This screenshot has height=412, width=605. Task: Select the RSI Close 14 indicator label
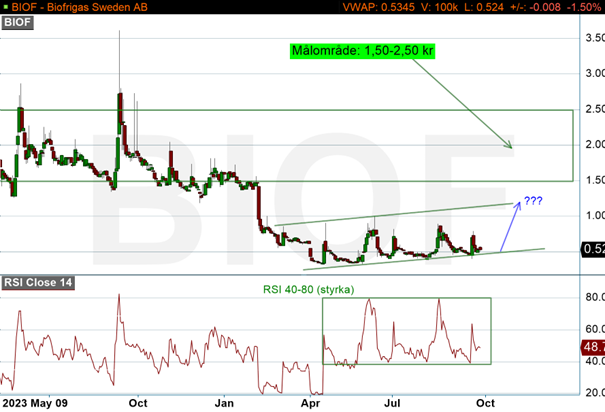pos(38,283)
